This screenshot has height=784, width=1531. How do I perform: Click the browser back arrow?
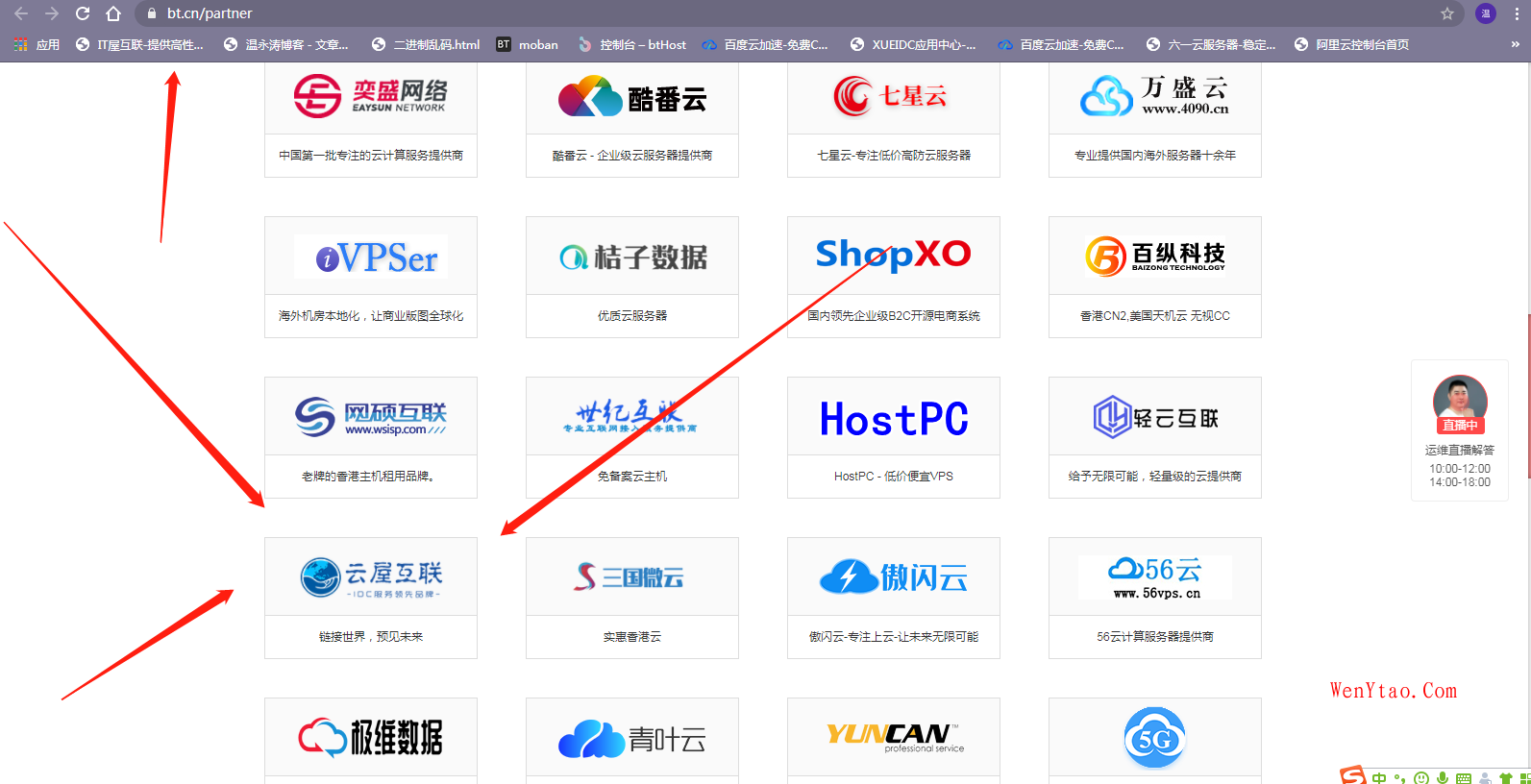pyautogui.click(x=21, y=13)
